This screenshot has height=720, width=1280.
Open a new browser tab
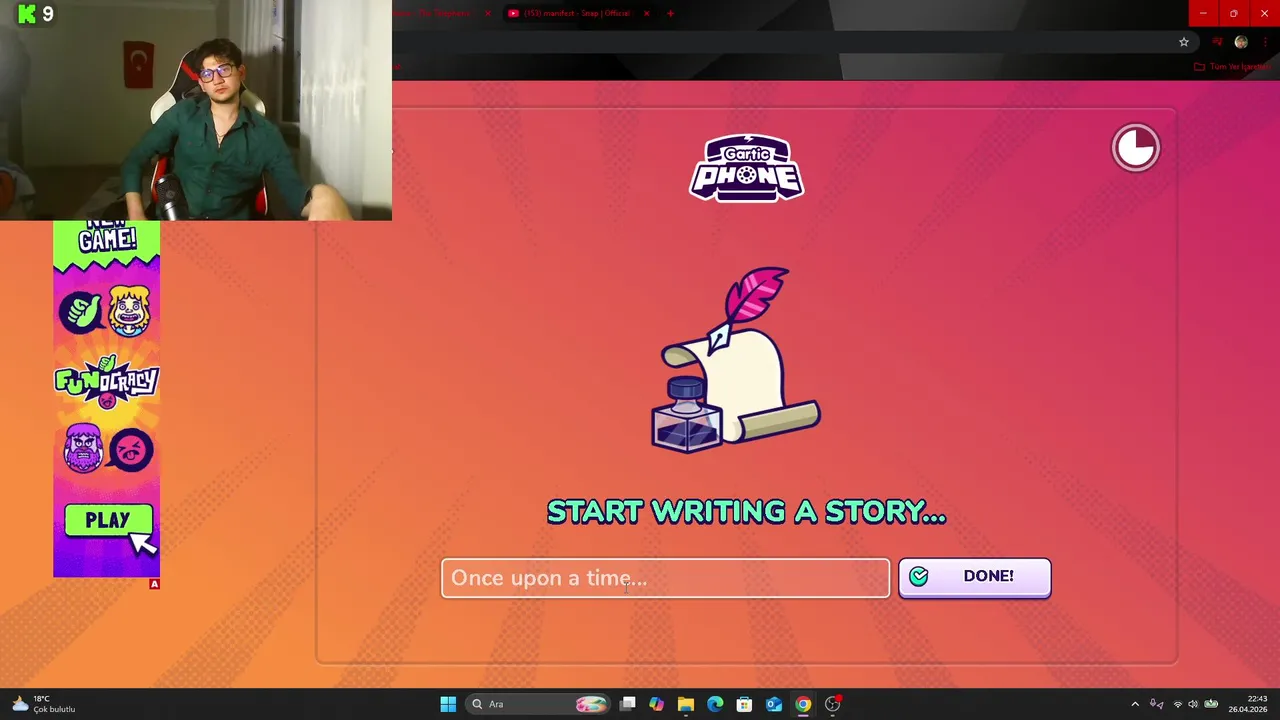click(x=670, y=13)
